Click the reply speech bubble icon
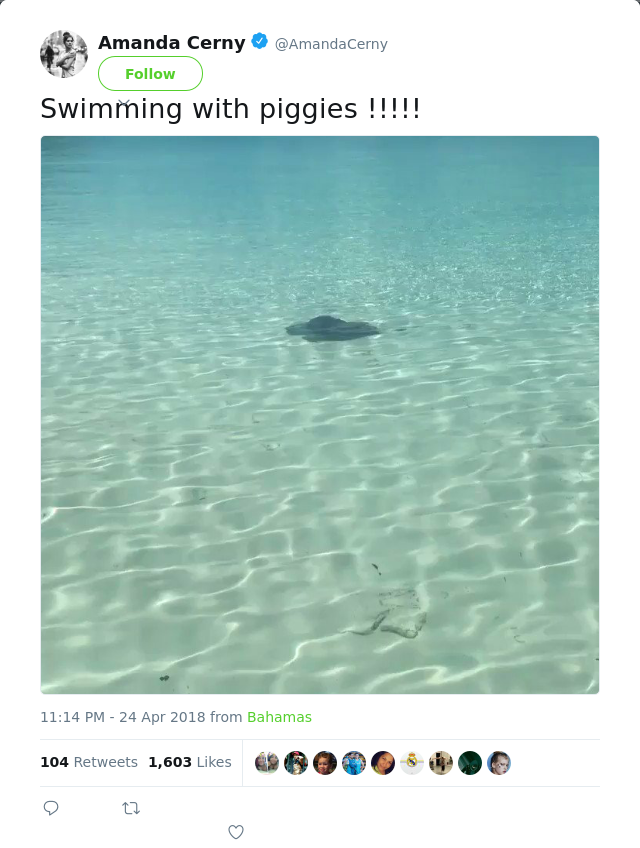Screen dimensions: 640x848 51,808
